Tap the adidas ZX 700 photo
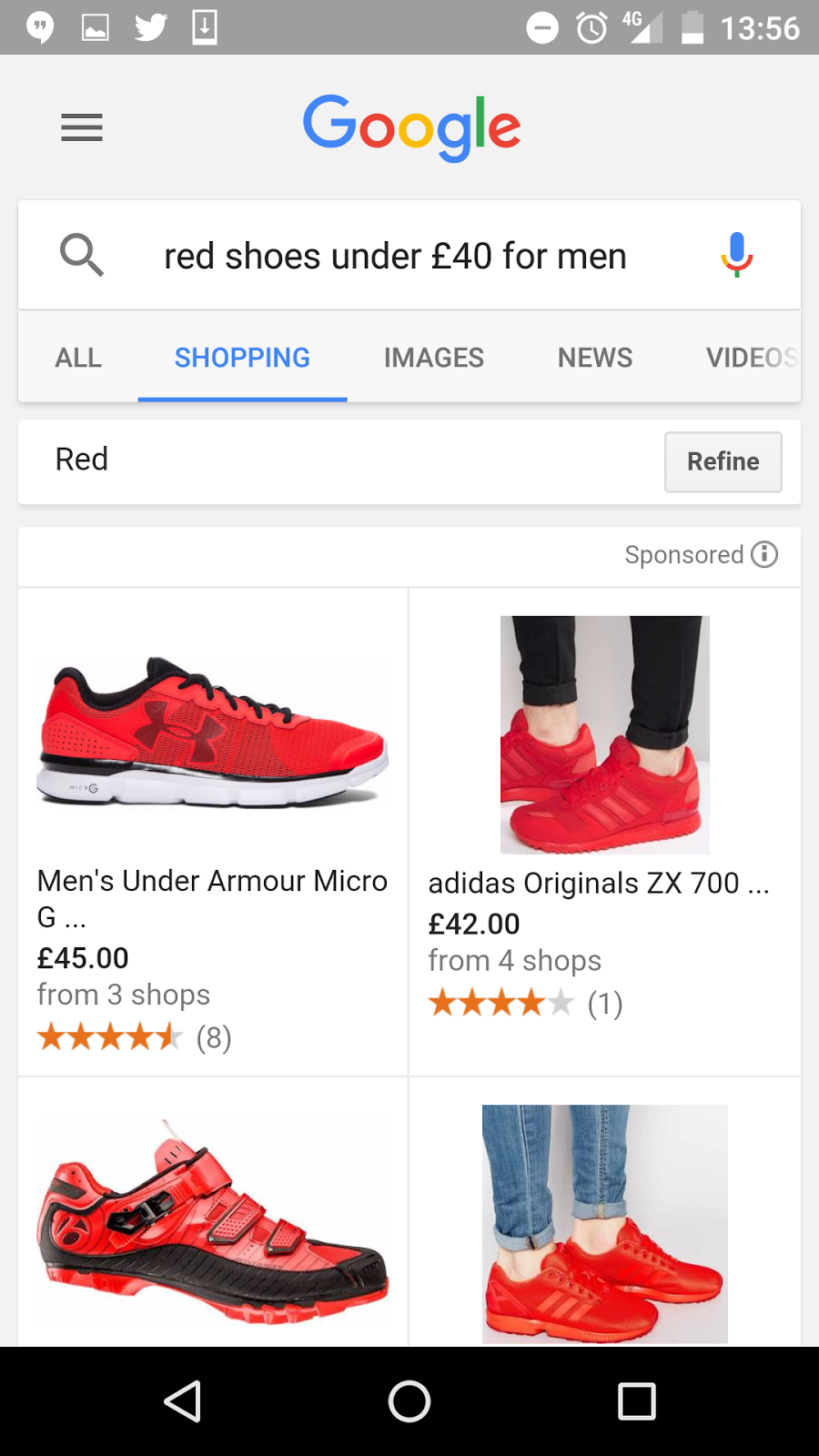The image size is (819, 1456). click(604, 734)
